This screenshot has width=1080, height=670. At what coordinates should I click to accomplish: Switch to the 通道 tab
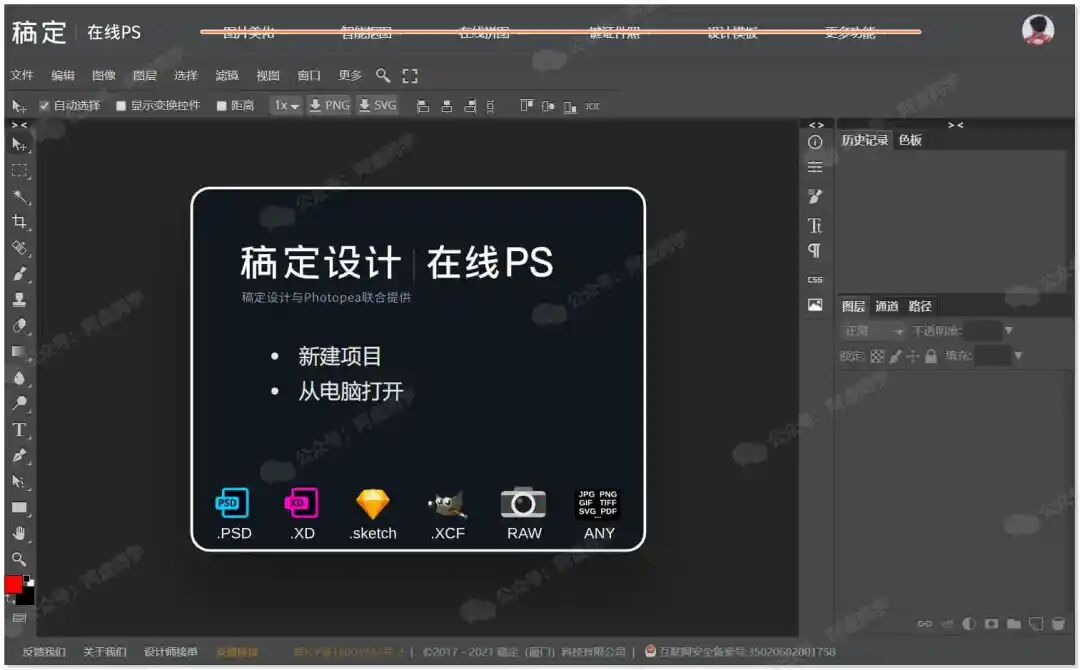pyautogui.click(x=886, y=306)
